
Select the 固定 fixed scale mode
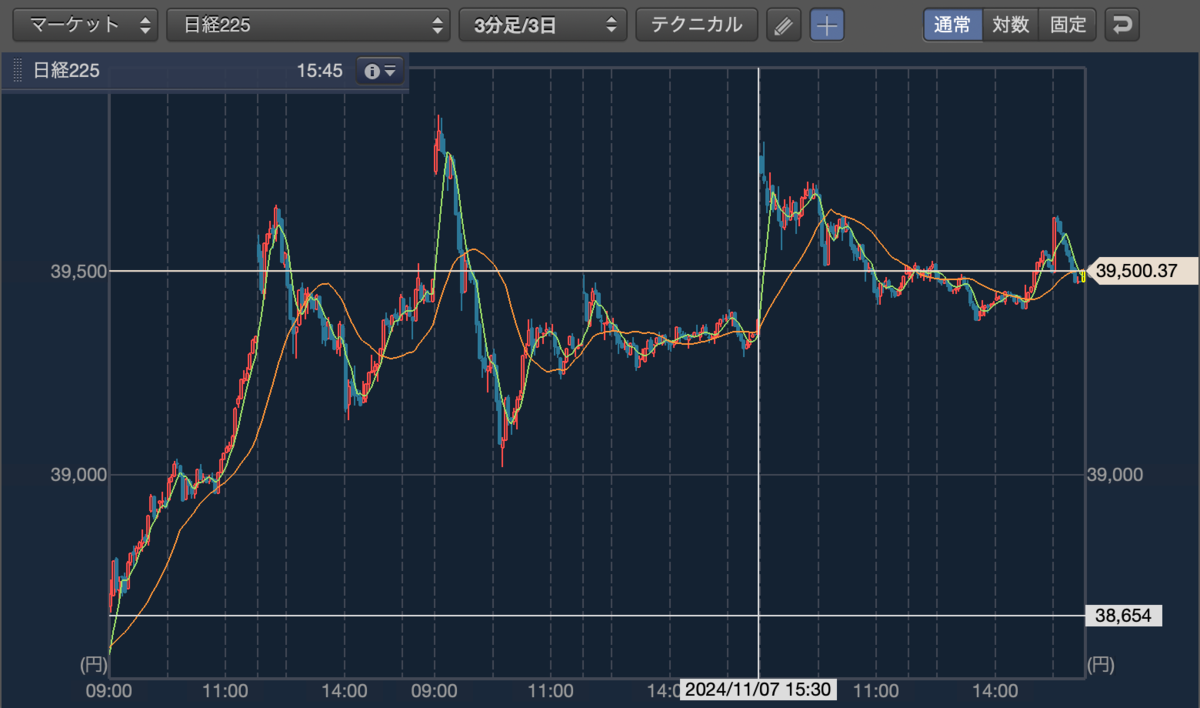[x=1068, y=25]
